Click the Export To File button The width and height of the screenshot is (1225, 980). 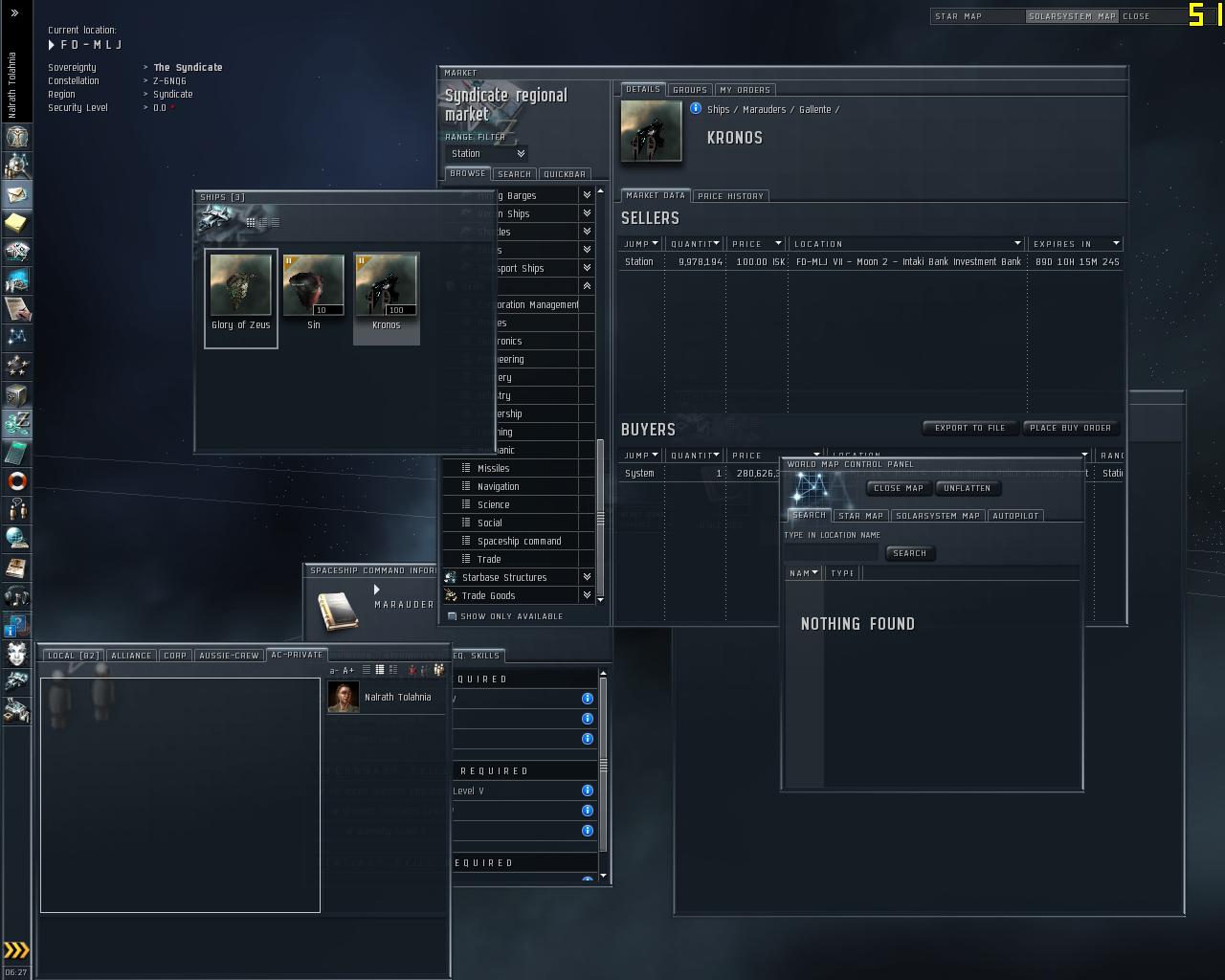point(969,428)
